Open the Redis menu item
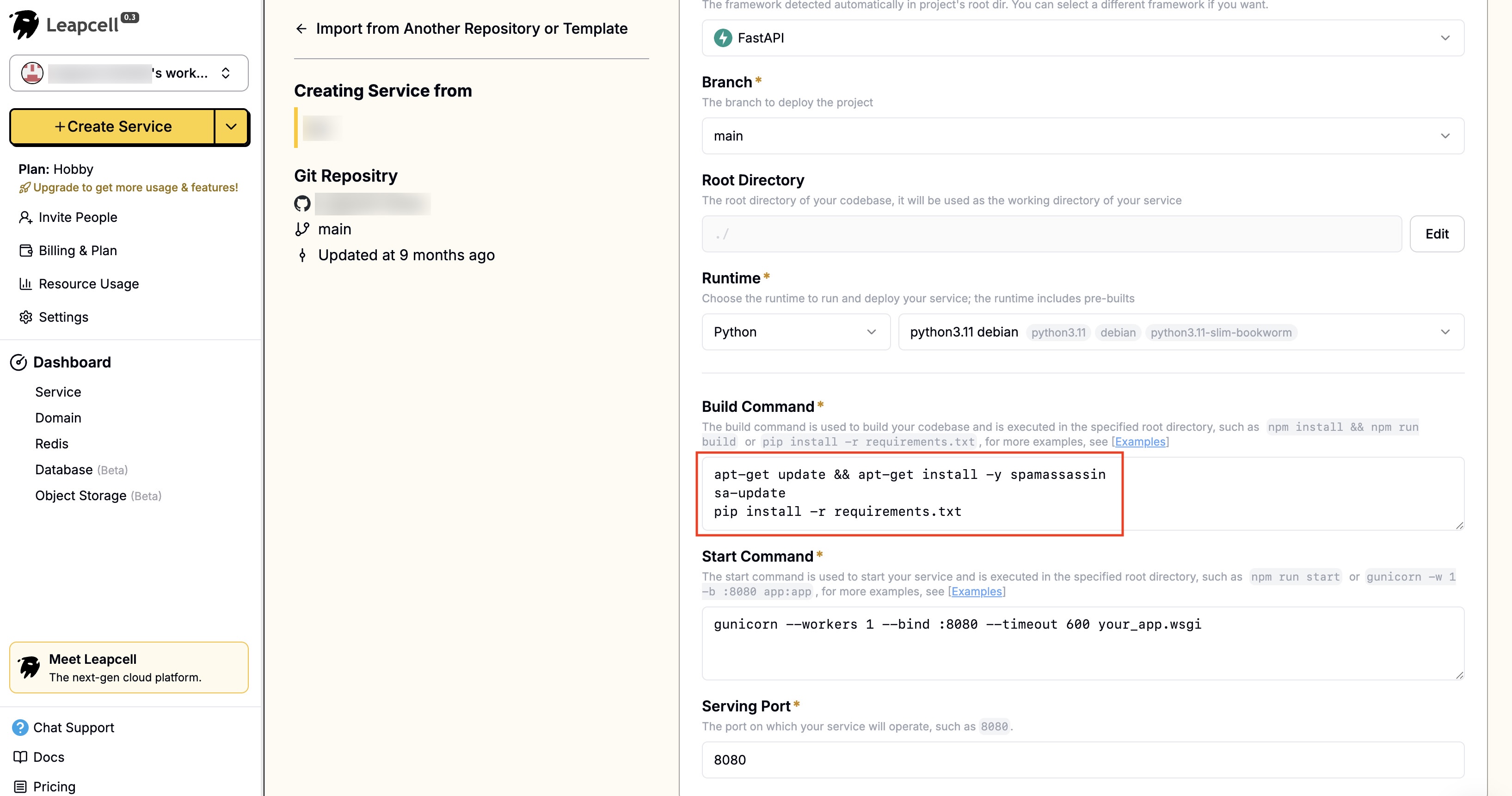The width and height of the screenshot is (1512, 796). (x=52, y=443)
